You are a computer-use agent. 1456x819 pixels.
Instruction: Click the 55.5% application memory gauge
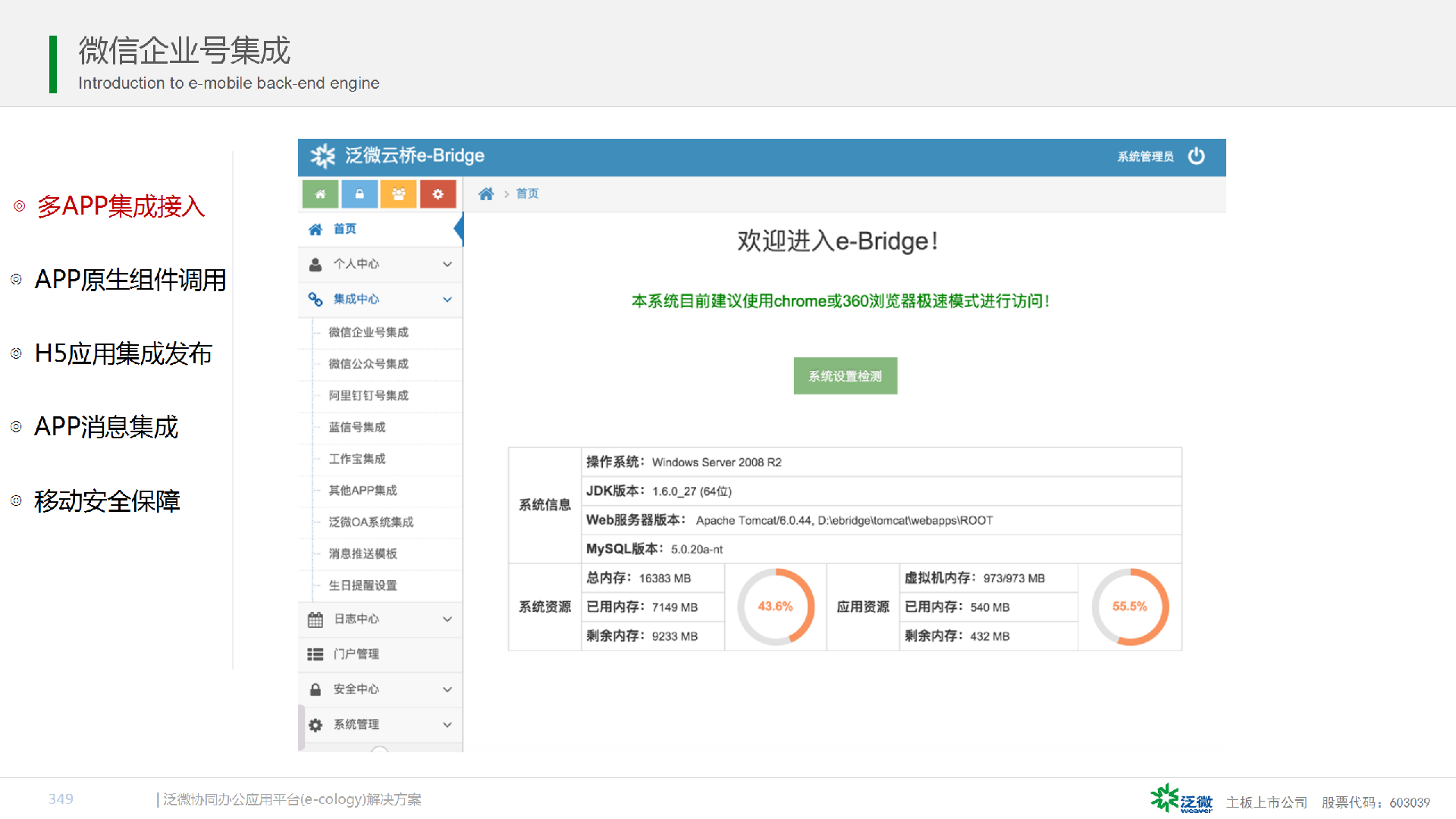point(1130,607)
